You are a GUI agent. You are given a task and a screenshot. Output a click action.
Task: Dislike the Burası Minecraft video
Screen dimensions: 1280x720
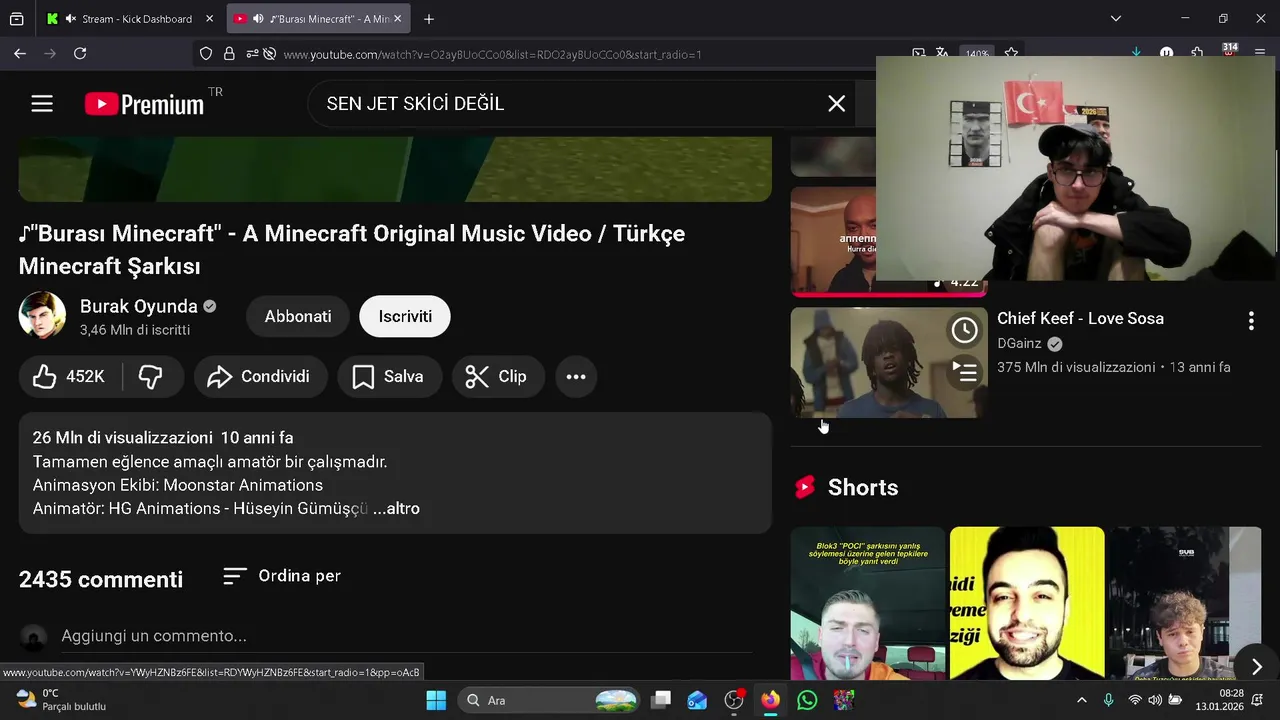(151, 377)
